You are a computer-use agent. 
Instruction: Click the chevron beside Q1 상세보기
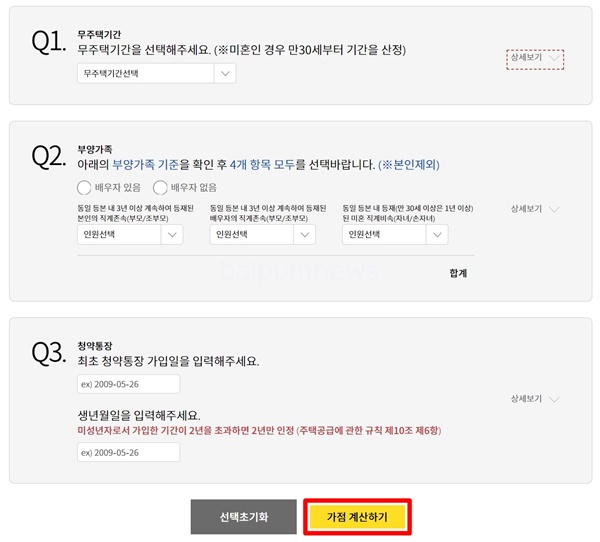[x=554, y=58]
